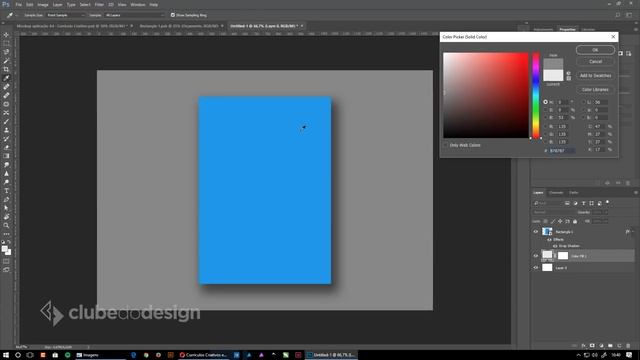Select the Rectangular Marquee tool

point(6,44)
